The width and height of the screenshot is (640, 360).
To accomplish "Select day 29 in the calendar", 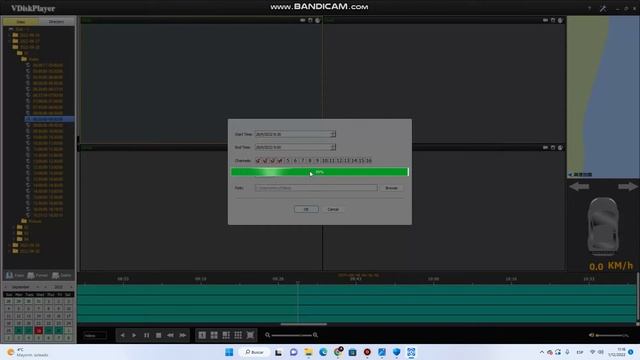I will pos(49,330).
